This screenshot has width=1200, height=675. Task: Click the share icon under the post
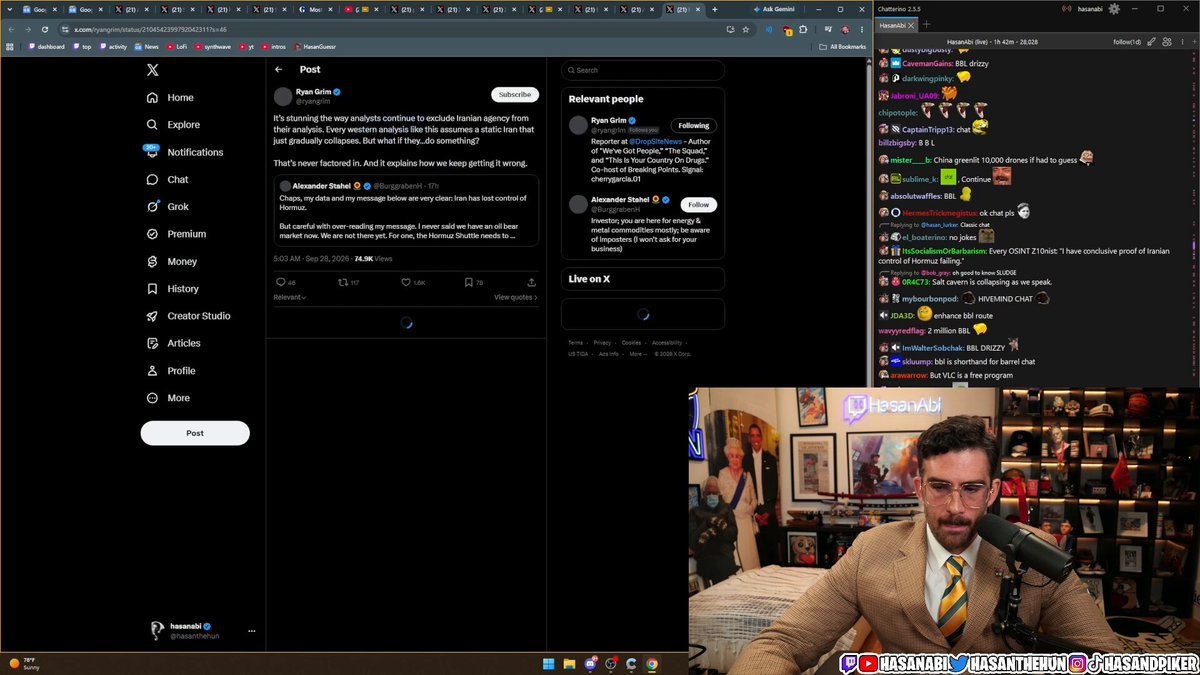tap(532, 283)
